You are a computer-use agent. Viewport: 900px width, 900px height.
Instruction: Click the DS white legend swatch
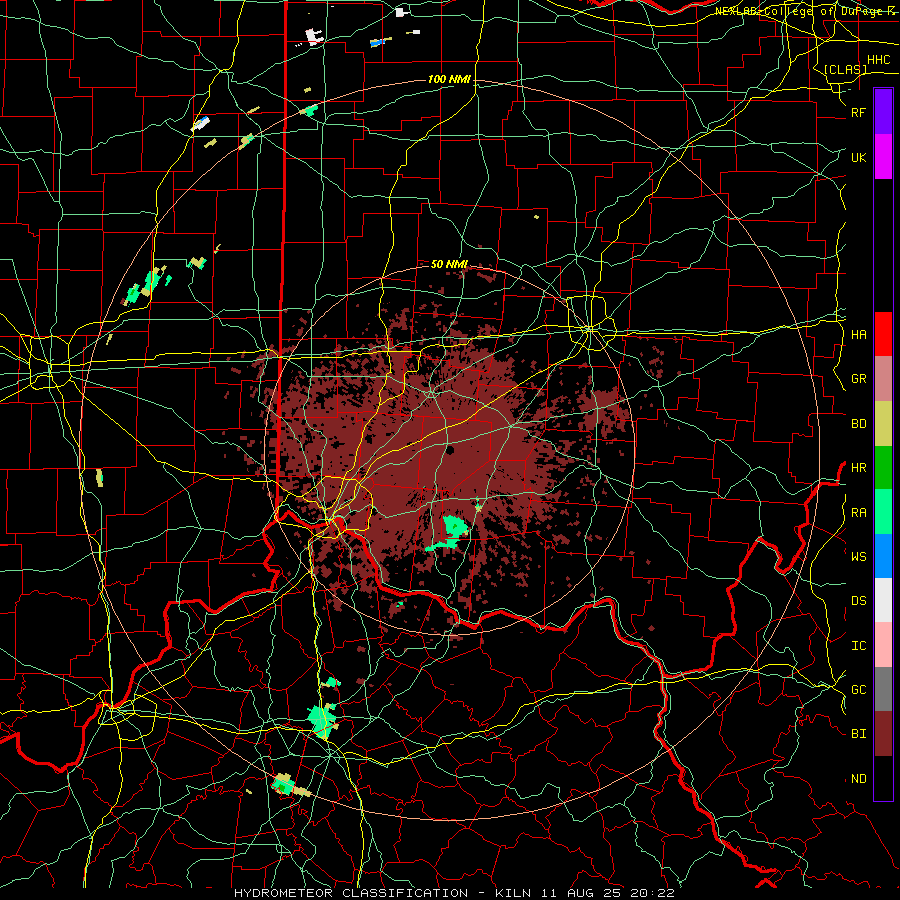click(883, 600)
